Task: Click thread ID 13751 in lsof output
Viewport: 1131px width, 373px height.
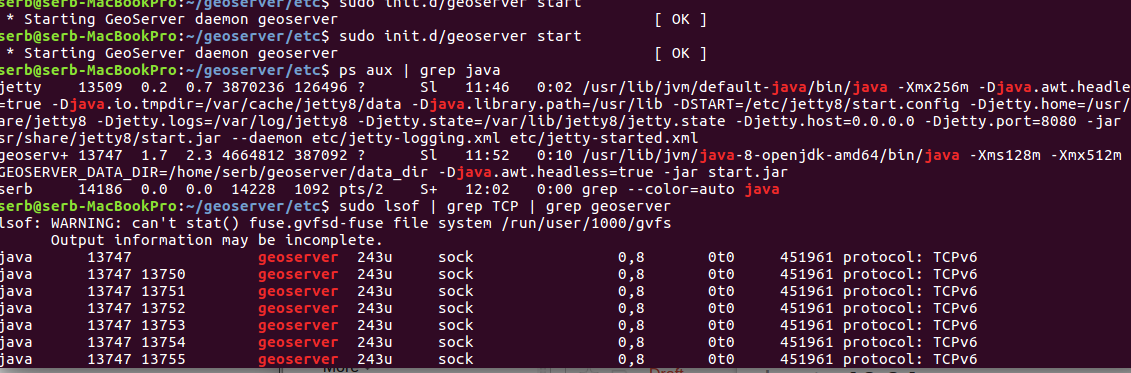Action: coord(163,291)
